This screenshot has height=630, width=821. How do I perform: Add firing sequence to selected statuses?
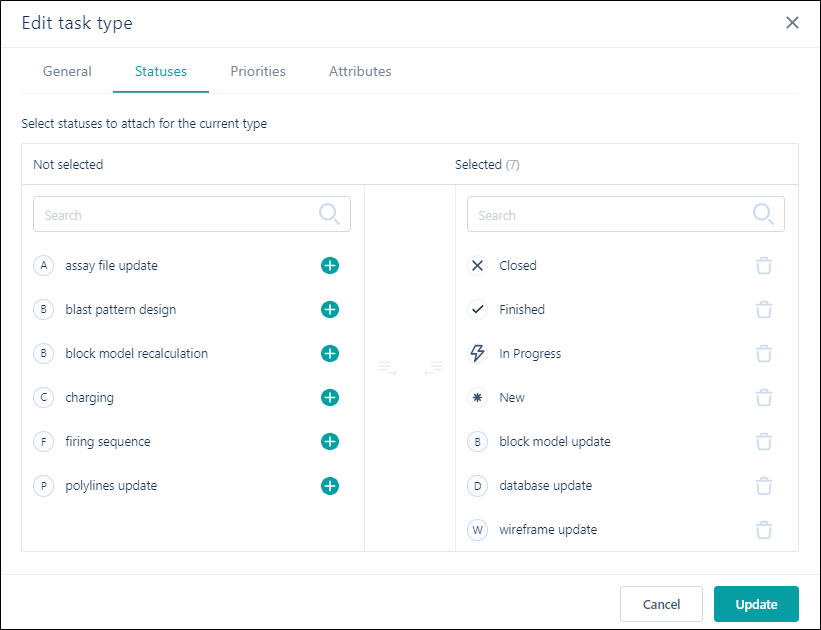click(x=330, y=441)
